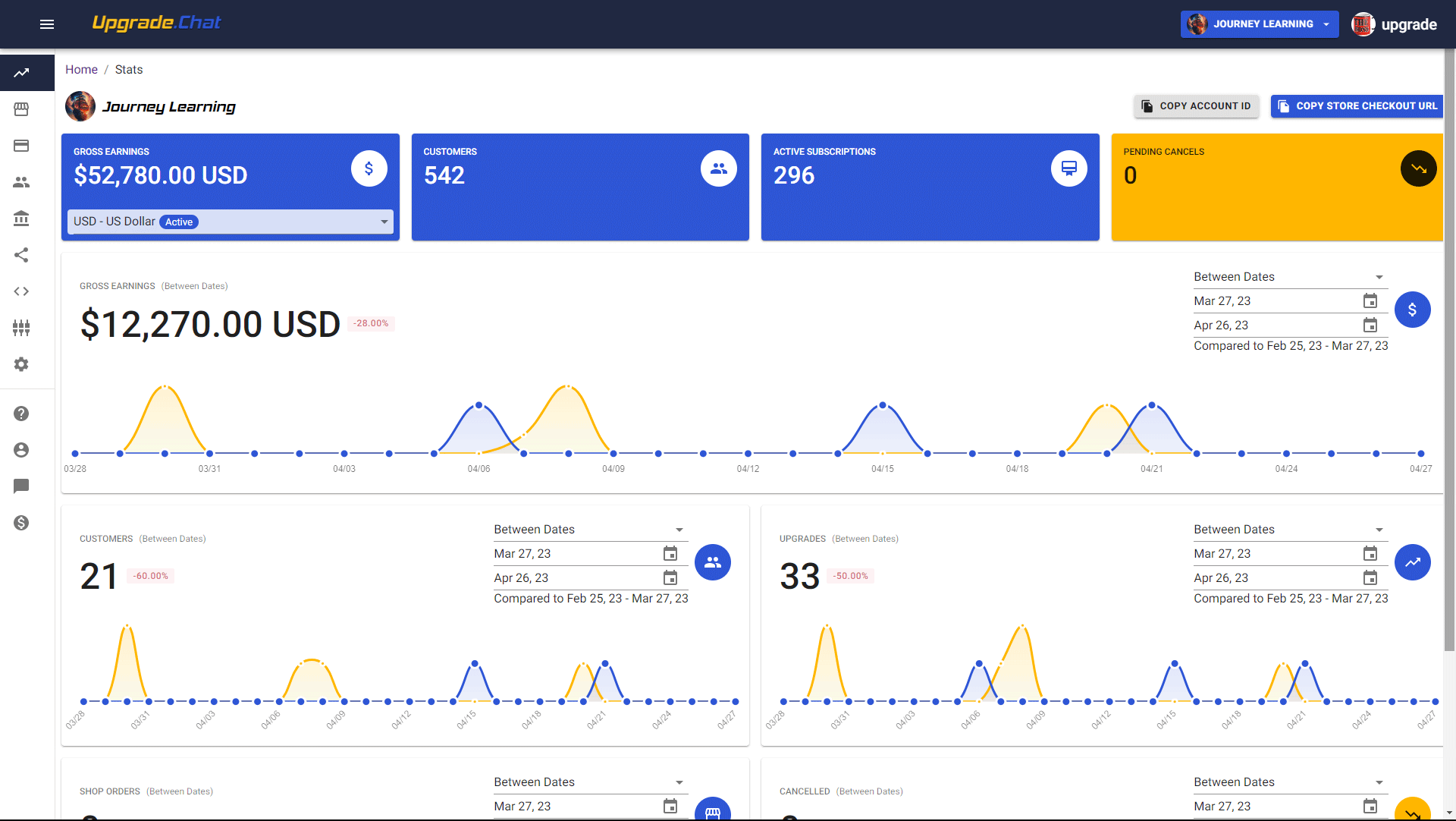Open the Stats trend icon in sidebar

[21, 73]
